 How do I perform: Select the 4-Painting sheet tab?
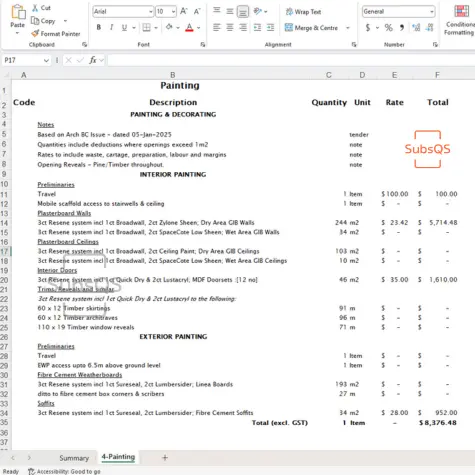tap(118, 457)
